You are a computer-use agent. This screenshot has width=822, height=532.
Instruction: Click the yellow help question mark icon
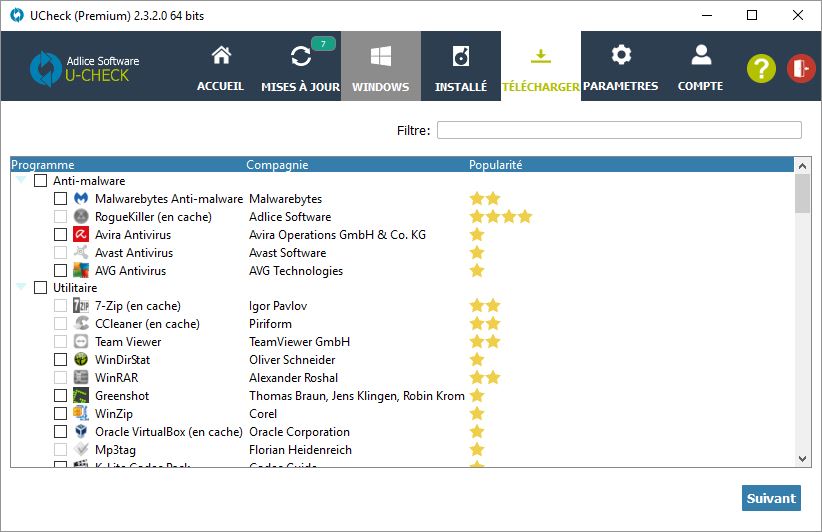tap(761, 68)
